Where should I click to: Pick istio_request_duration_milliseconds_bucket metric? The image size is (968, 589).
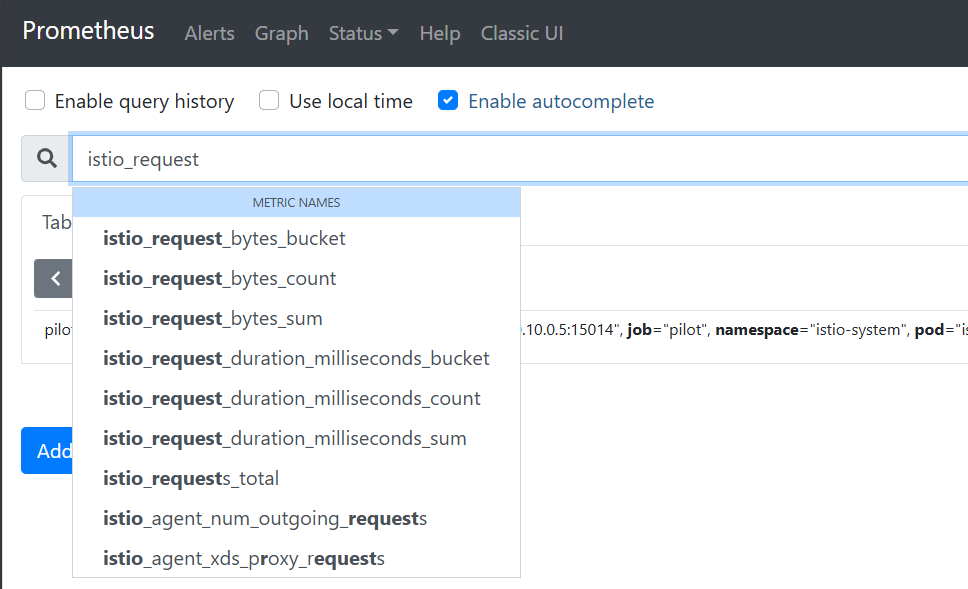[x=296, y=358]
